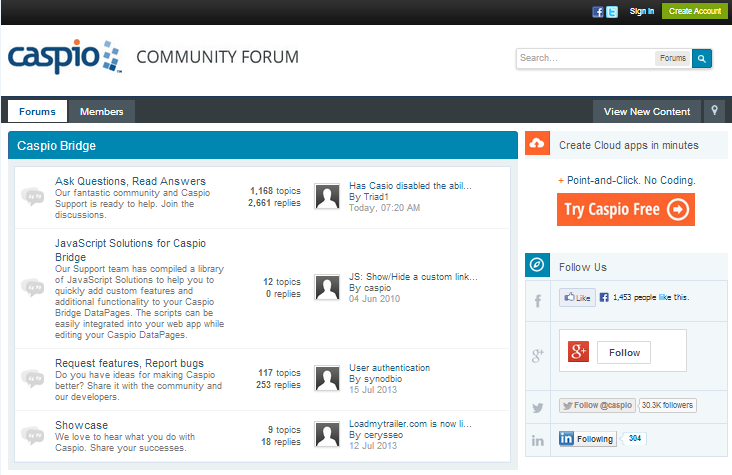The height and width of the screenshot is (475, 732).
Task: Click the Twitter icon in top bar
Action: pyautogui.click(x=612, y=11)
